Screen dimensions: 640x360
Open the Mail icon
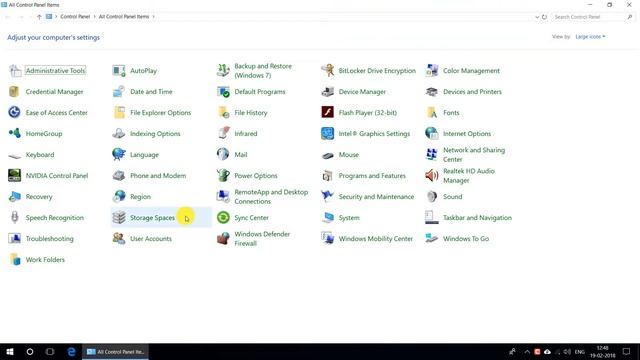point(223,155)
